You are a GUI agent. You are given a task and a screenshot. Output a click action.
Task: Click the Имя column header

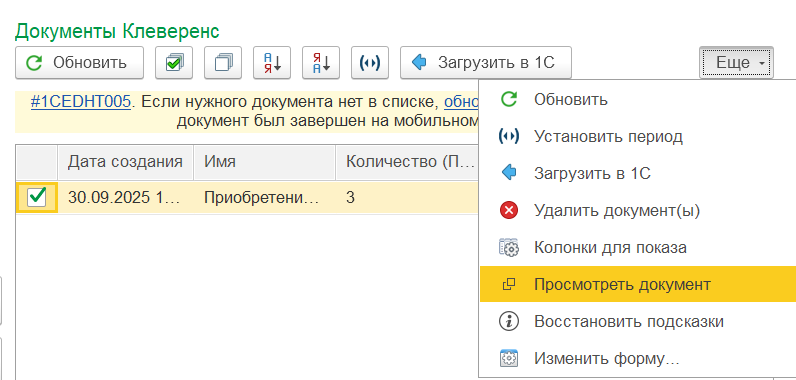click(x=264, y=162)
